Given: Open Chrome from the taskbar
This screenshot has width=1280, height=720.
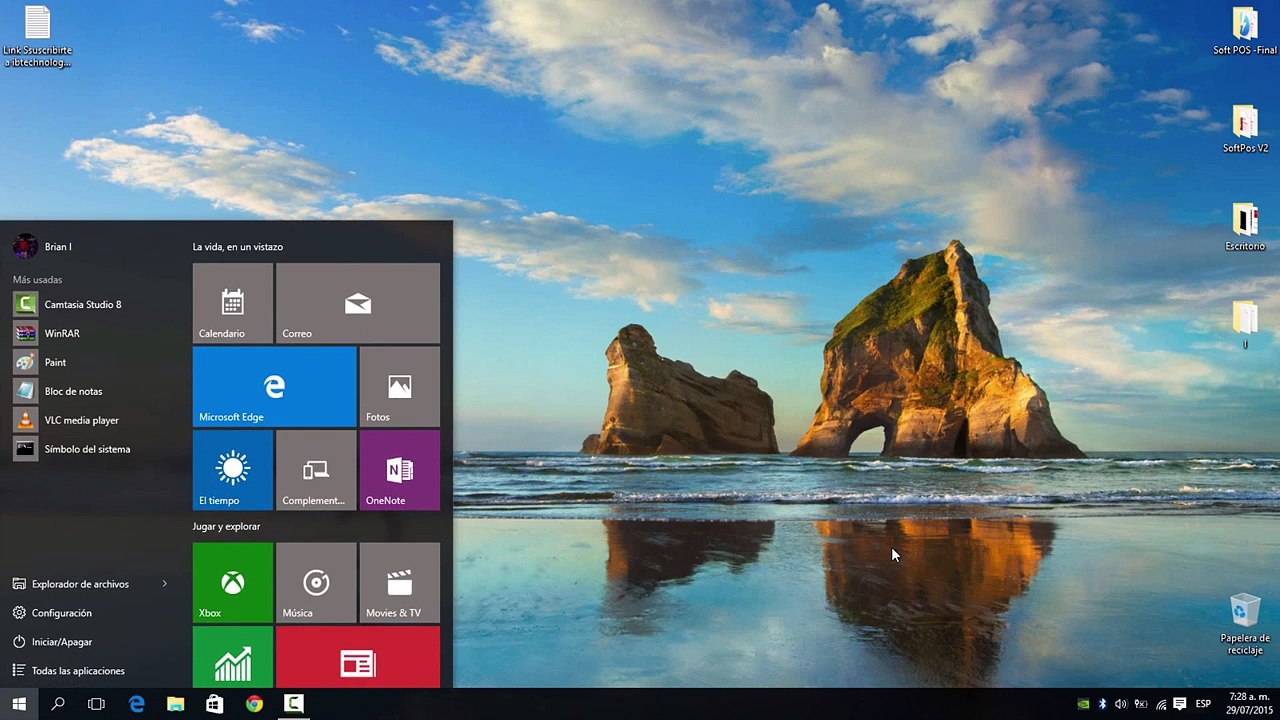Looking at the screenshot, I should point(254,704).
